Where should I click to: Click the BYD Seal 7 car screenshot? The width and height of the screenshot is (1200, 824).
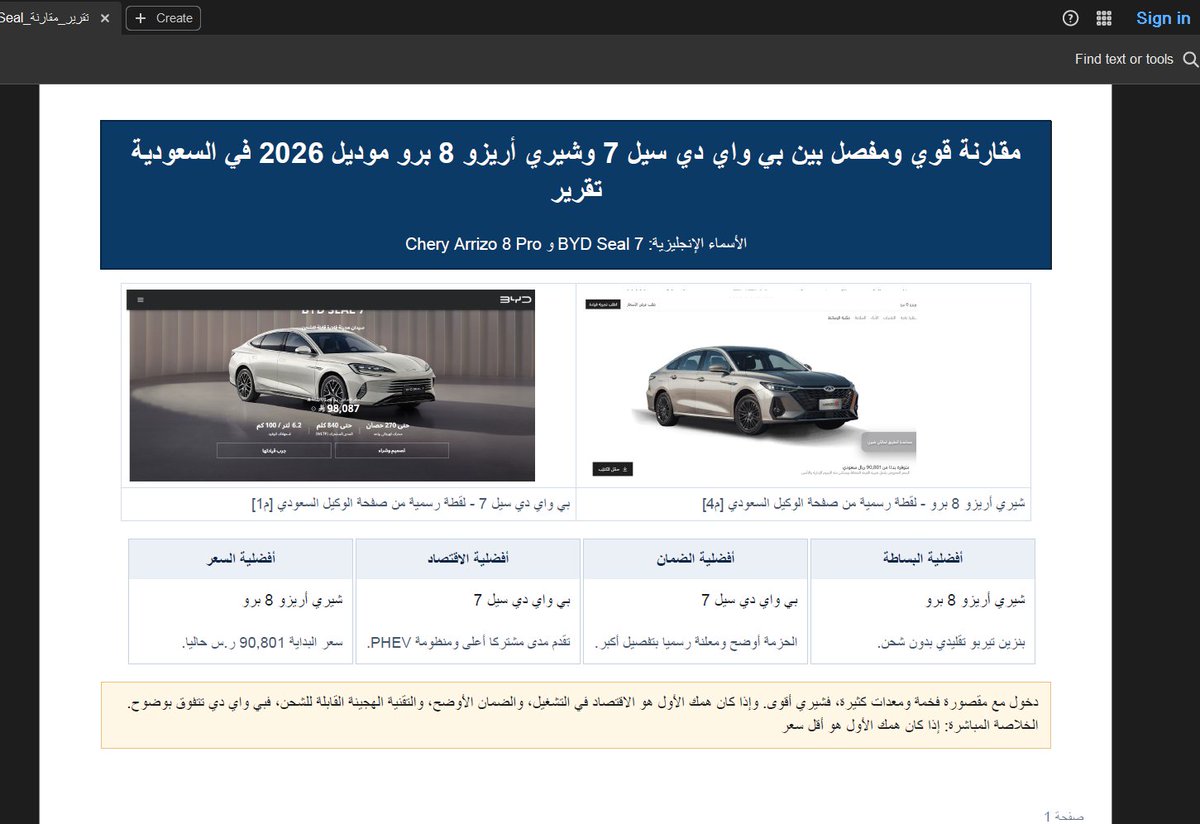[331, 385]
